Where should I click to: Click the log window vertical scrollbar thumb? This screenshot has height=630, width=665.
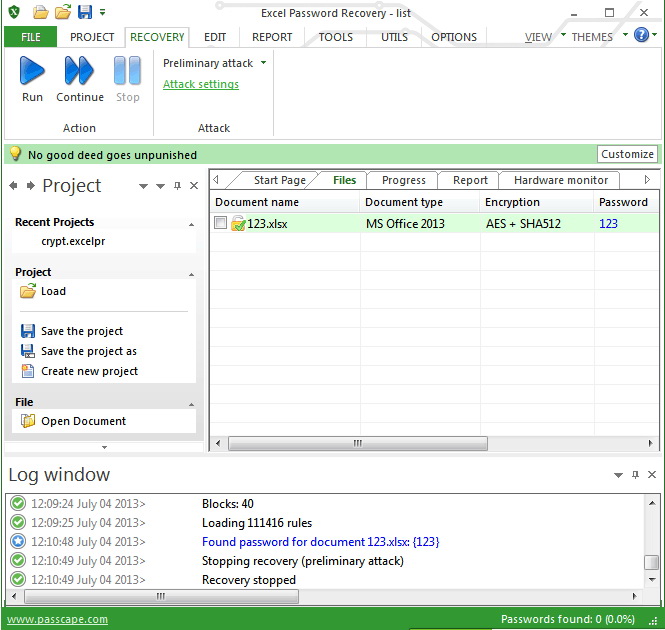(651, 562)
